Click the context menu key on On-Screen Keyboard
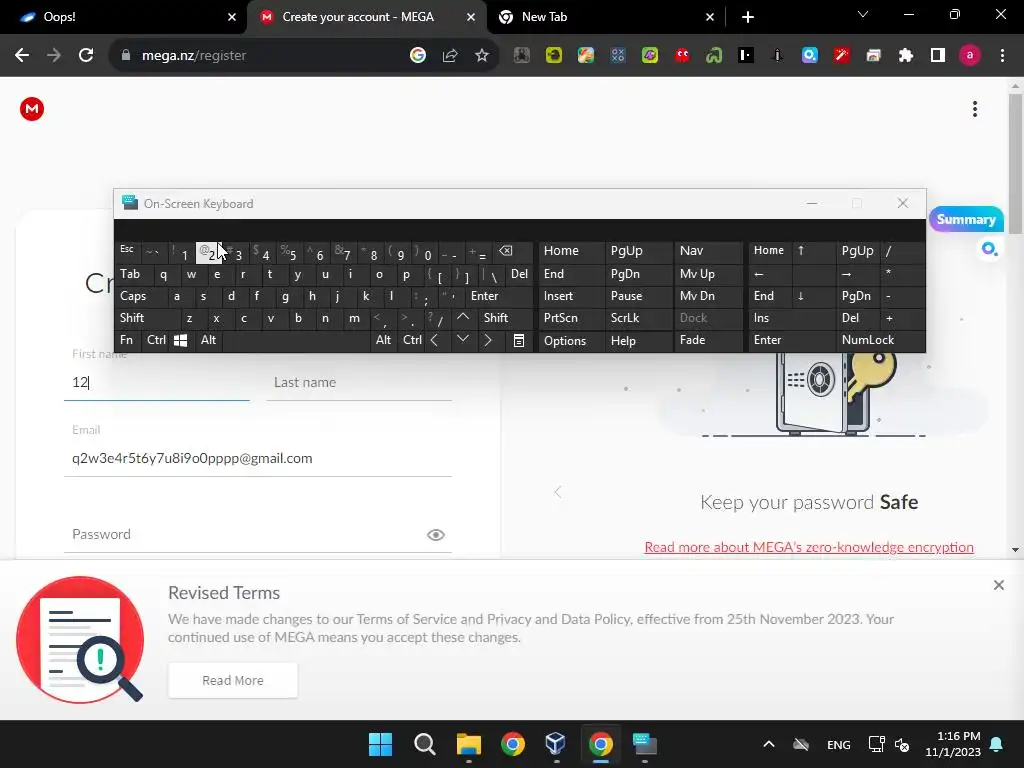The image size is (1024, 768). [519, 340]
